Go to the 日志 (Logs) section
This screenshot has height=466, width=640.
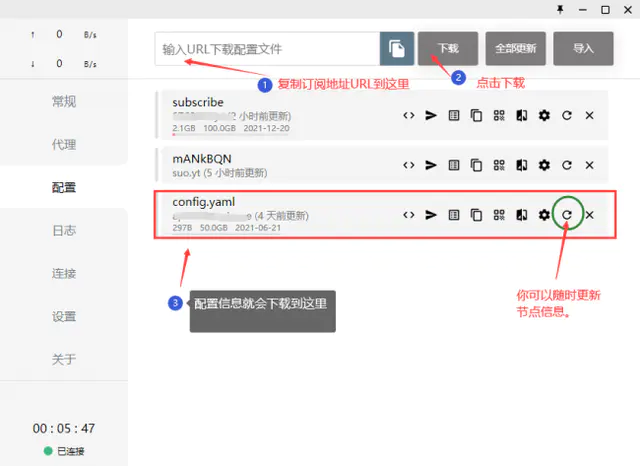click(x=64, y=230)
